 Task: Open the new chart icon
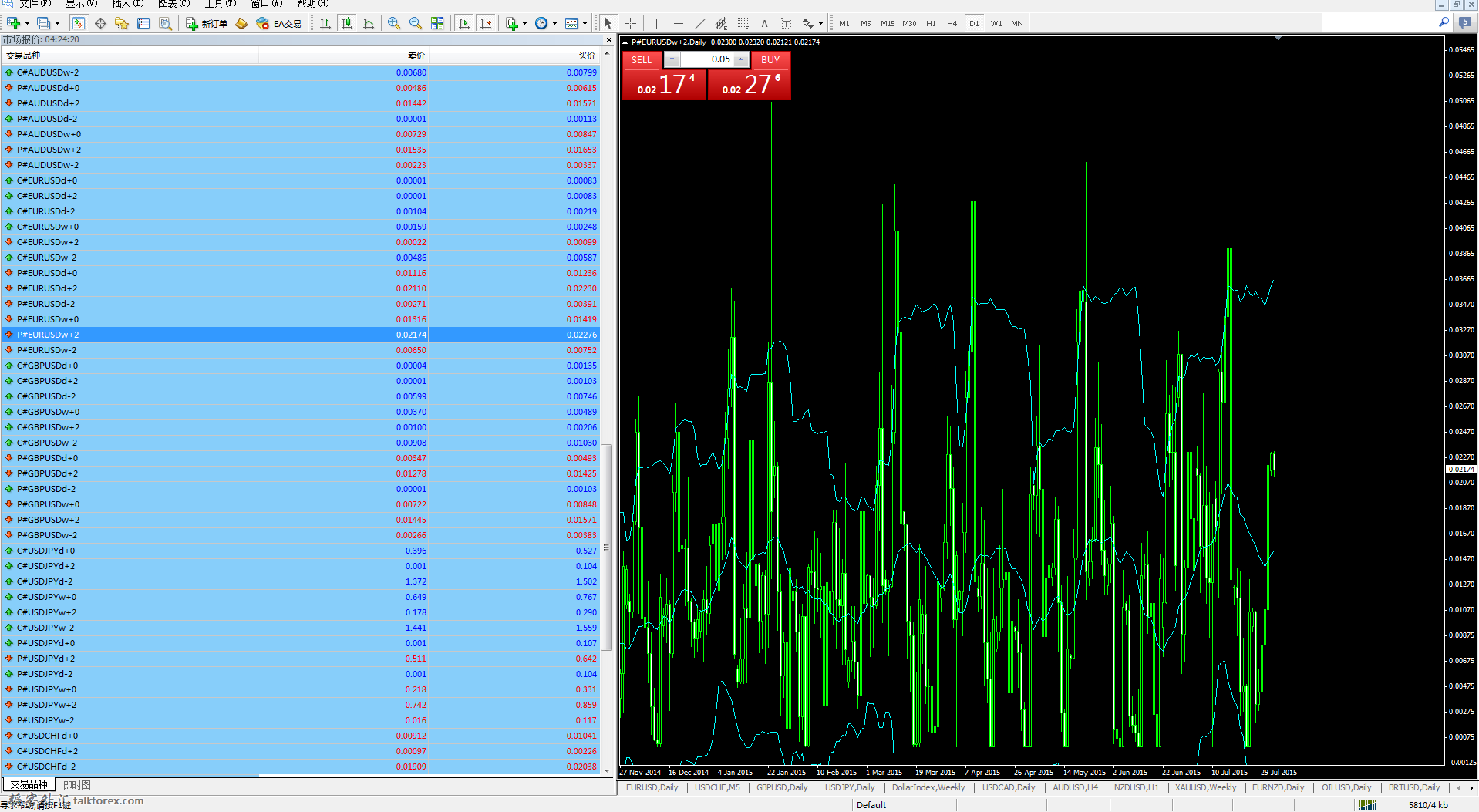pyautogui.click(x=13, y=23)
